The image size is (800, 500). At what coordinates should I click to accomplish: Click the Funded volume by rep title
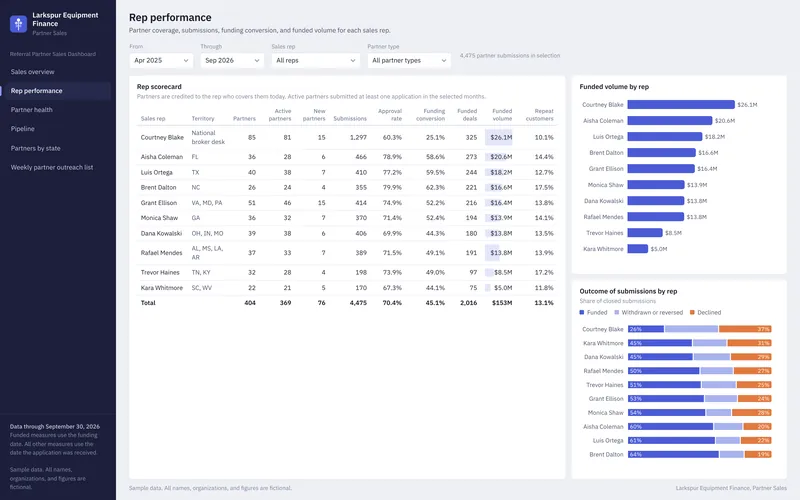click(x=614, y=87)
